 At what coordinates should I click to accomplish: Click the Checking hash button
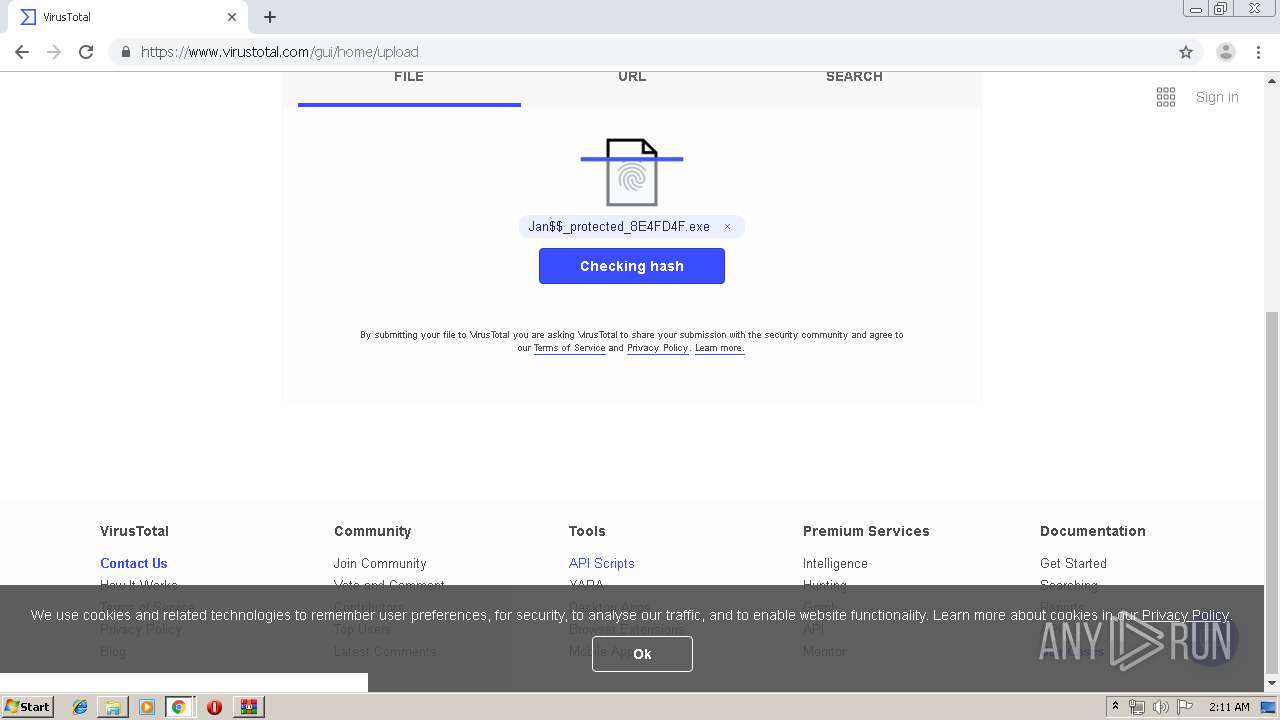632,266
